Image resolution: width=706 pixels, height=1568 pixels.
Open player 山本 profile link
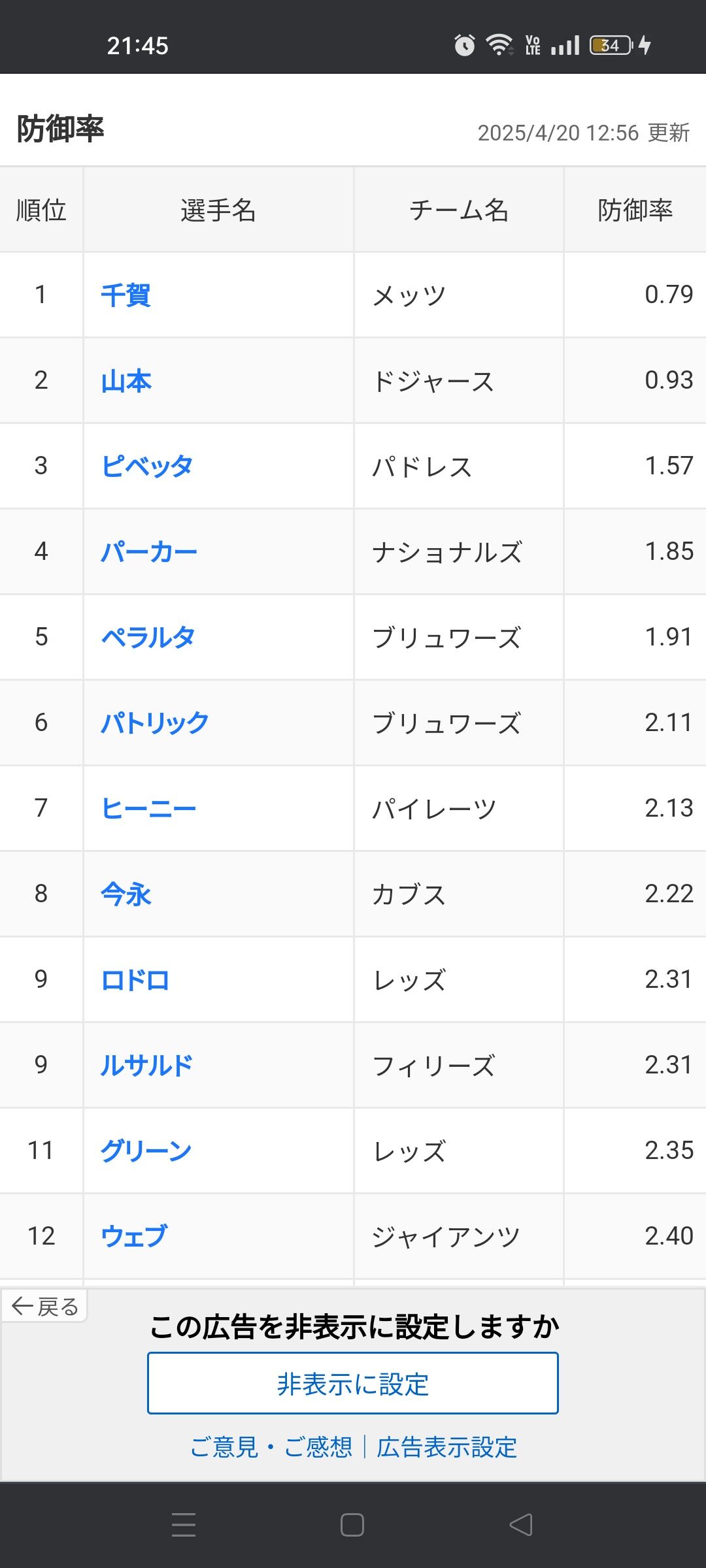(126, 381)
